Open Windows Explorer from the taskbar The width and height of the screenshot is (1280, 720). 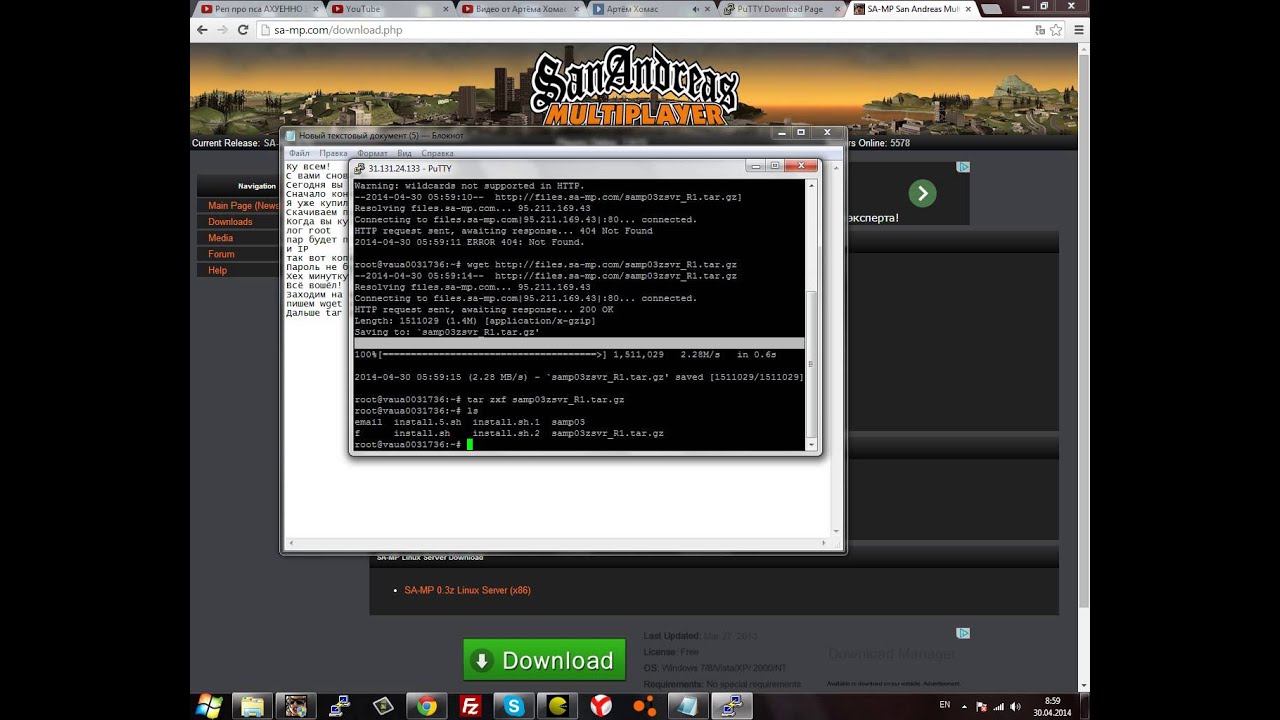(x=252, y=706)
